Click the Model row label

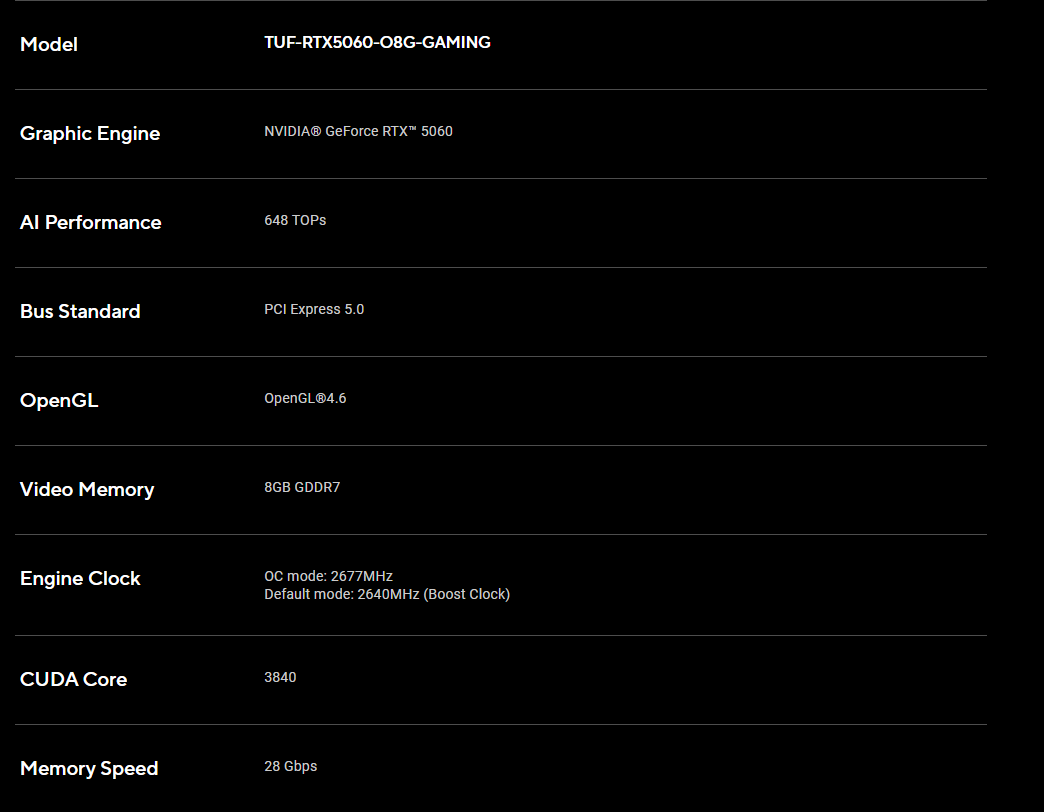pos(49,44)
